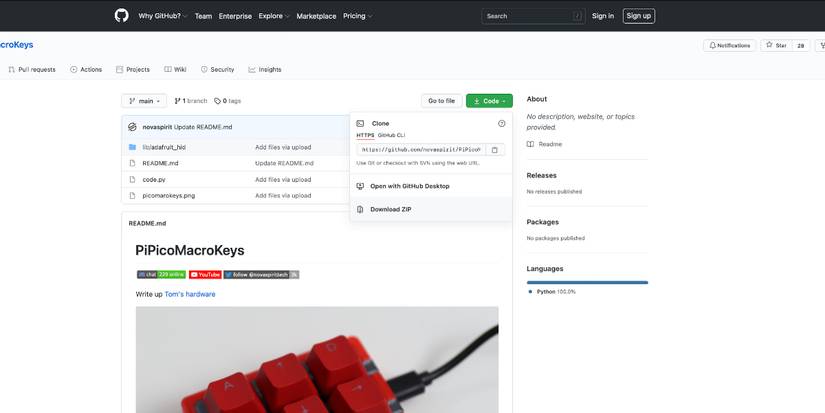Switch to the Wiki tab

pos(175,69)
